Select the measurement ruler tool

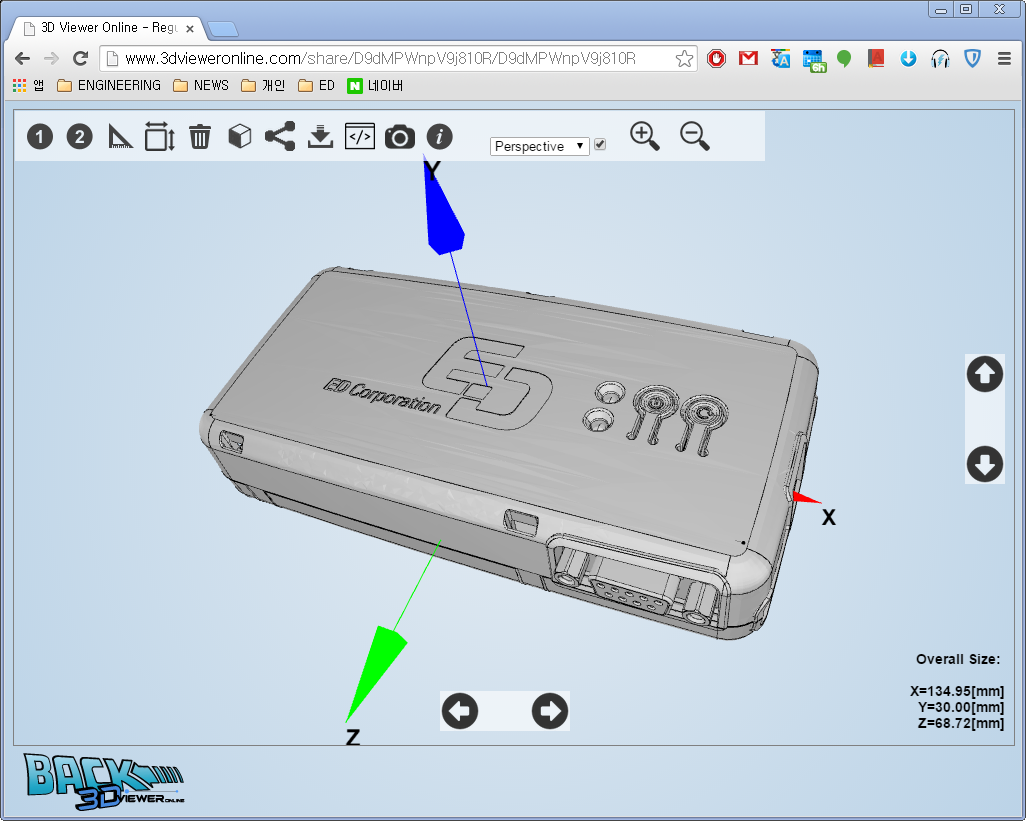120,137
